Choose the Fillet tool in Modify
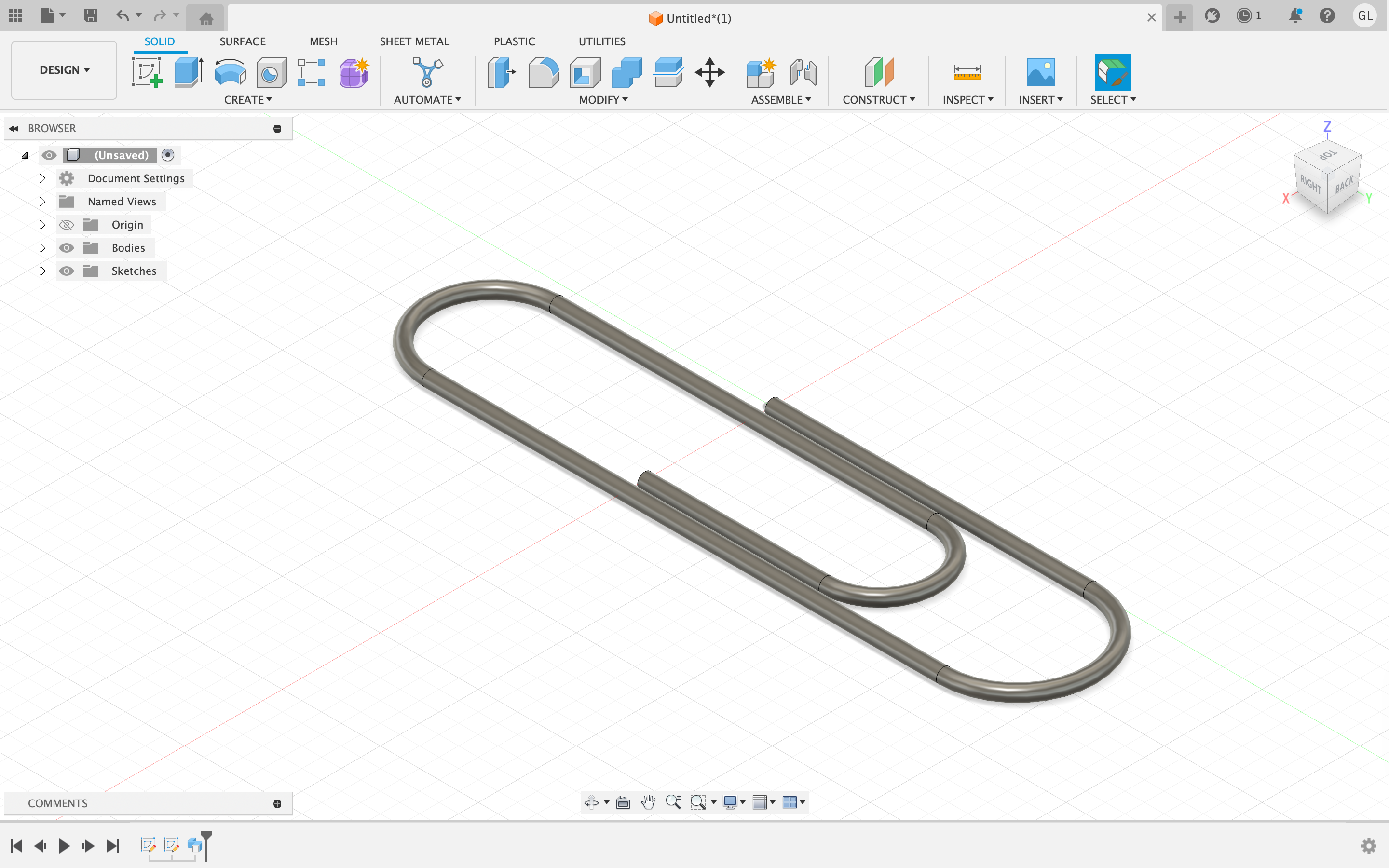The width and height of the screenshot is (1389, 868). pyautogui.click(x=543, y=72)
